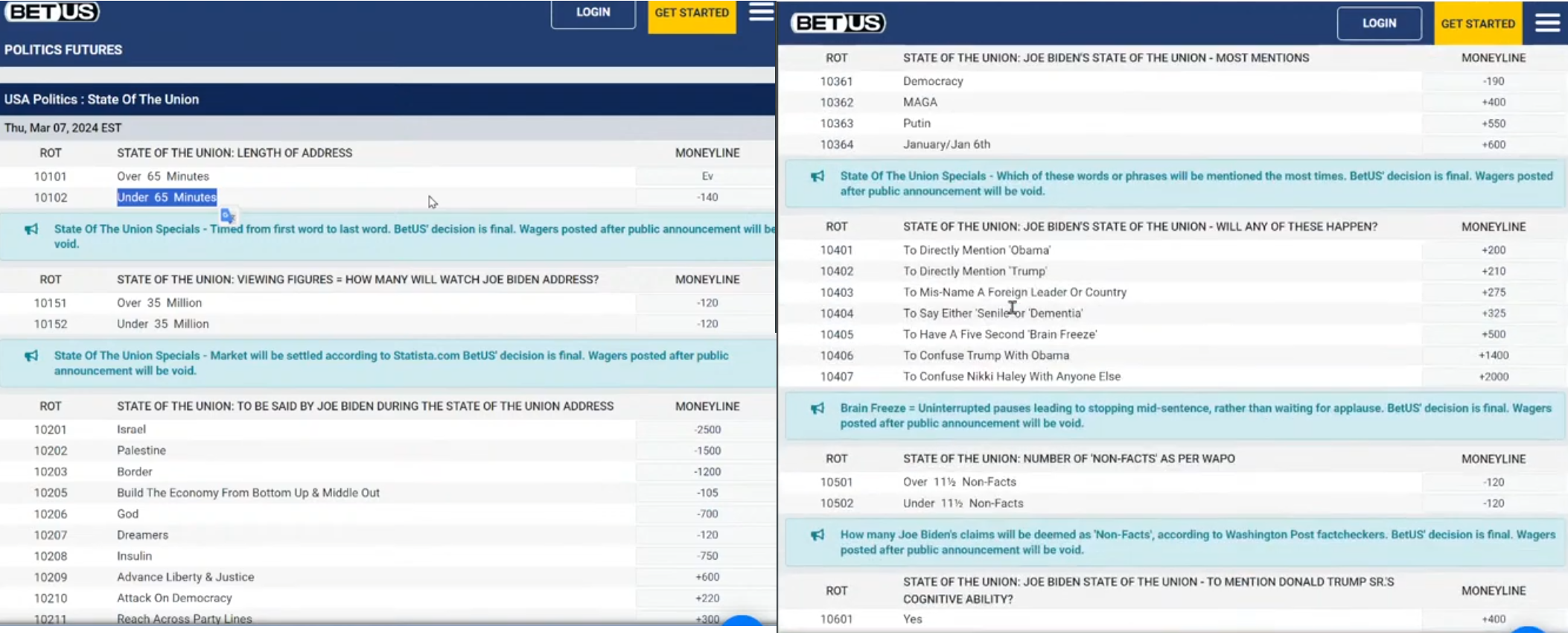
Task: Click BetUS logo in left window
Action: tap(52, 12)
